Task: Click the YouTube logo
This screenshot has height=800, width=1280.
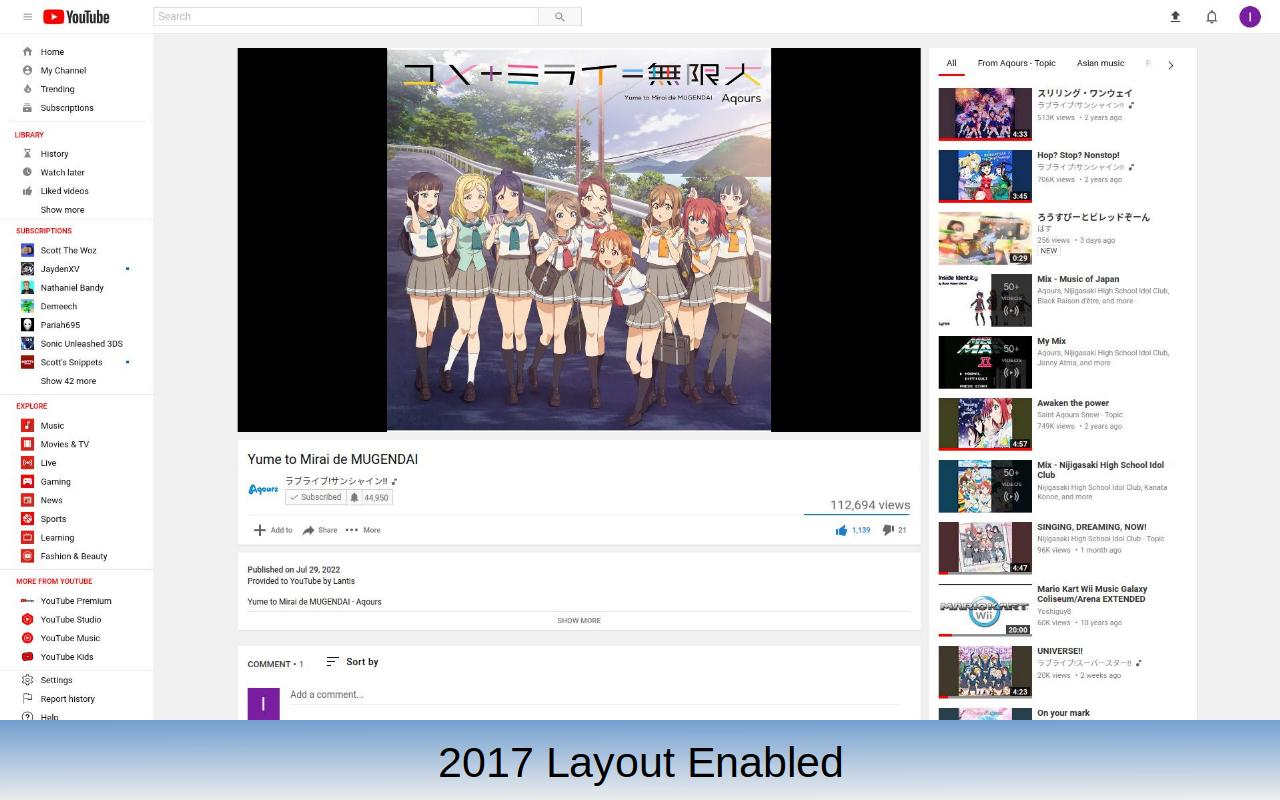Action: tap(76, 16)
